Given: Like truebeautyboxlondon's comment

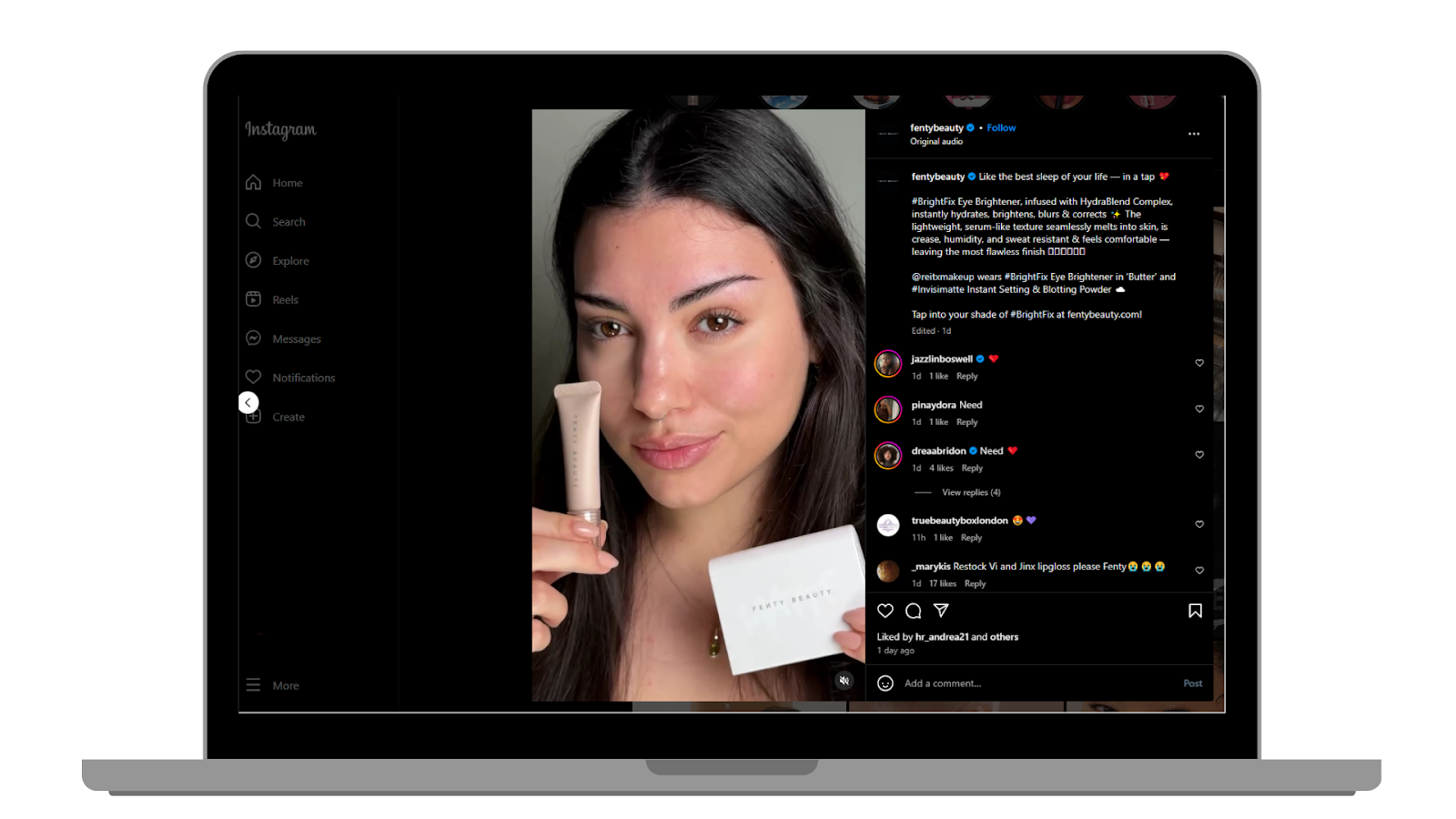Looking at the screenshot, I should 1199,525.
